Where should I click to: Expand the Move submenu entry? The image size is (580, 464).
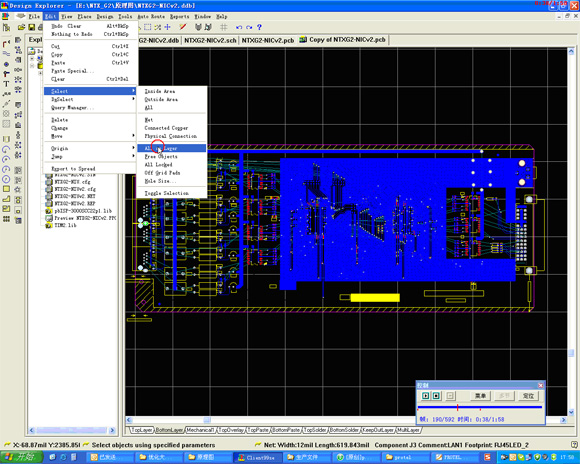pos(90,136)
